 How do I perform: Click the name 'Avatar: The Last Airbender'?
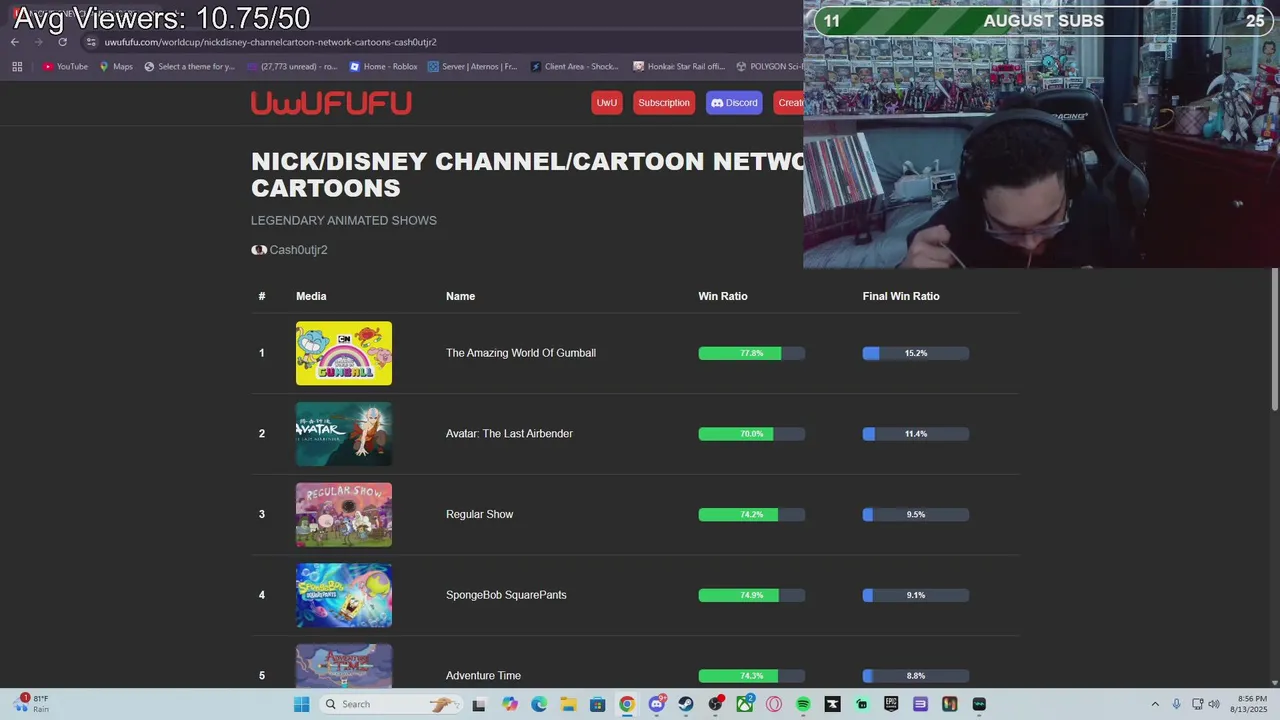509,434
